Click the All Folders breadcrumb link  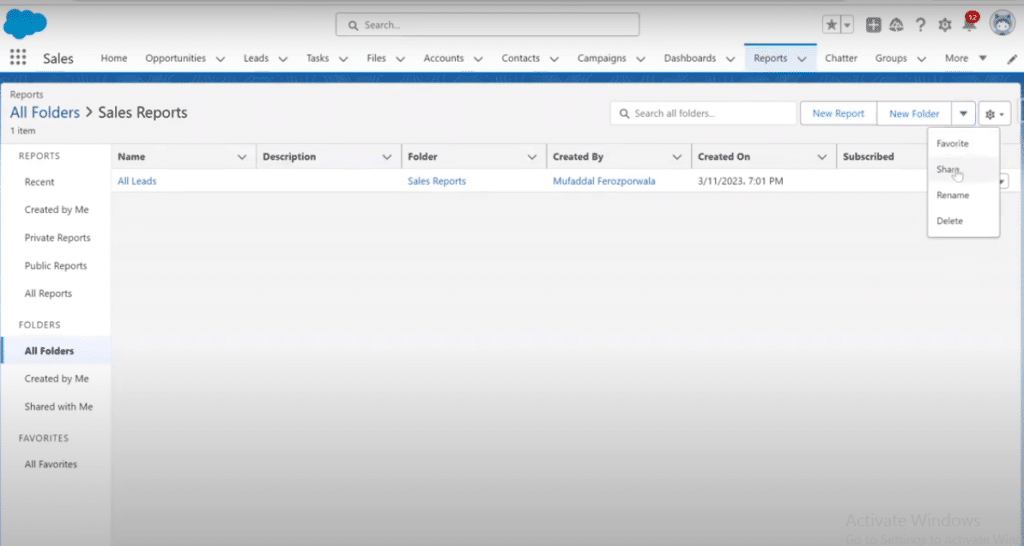pos(44,112)
